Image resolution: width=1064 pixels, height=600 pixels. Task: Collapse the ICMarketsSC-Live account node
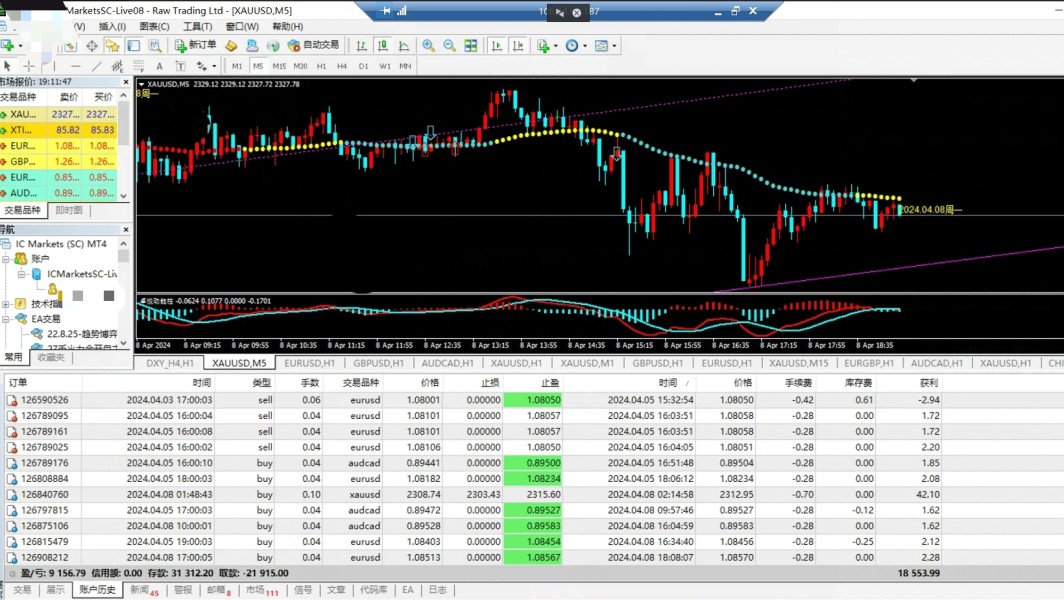click(x=22, y=274)
